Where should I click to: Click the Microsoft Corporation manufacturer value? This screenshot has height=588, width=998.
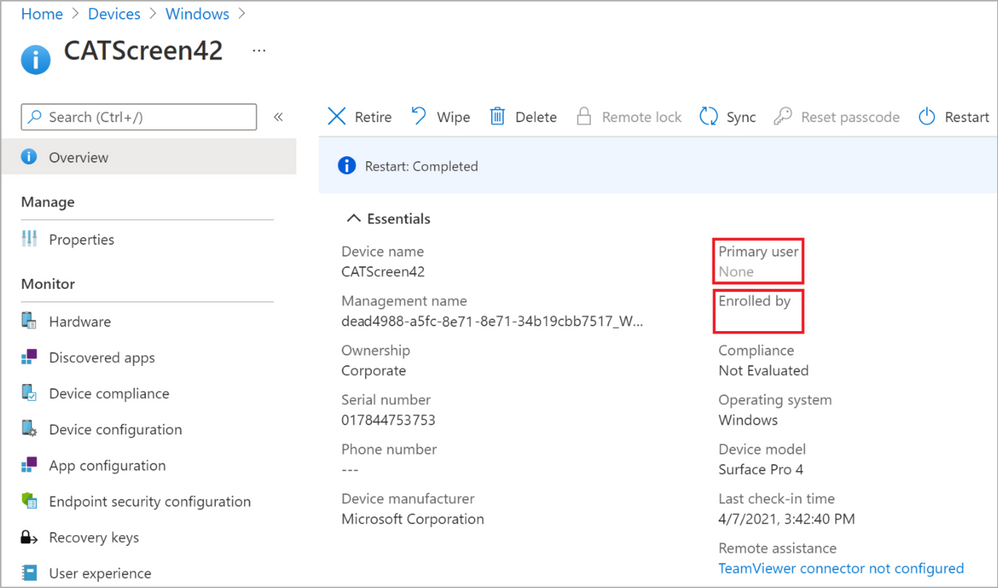point(412,519)
